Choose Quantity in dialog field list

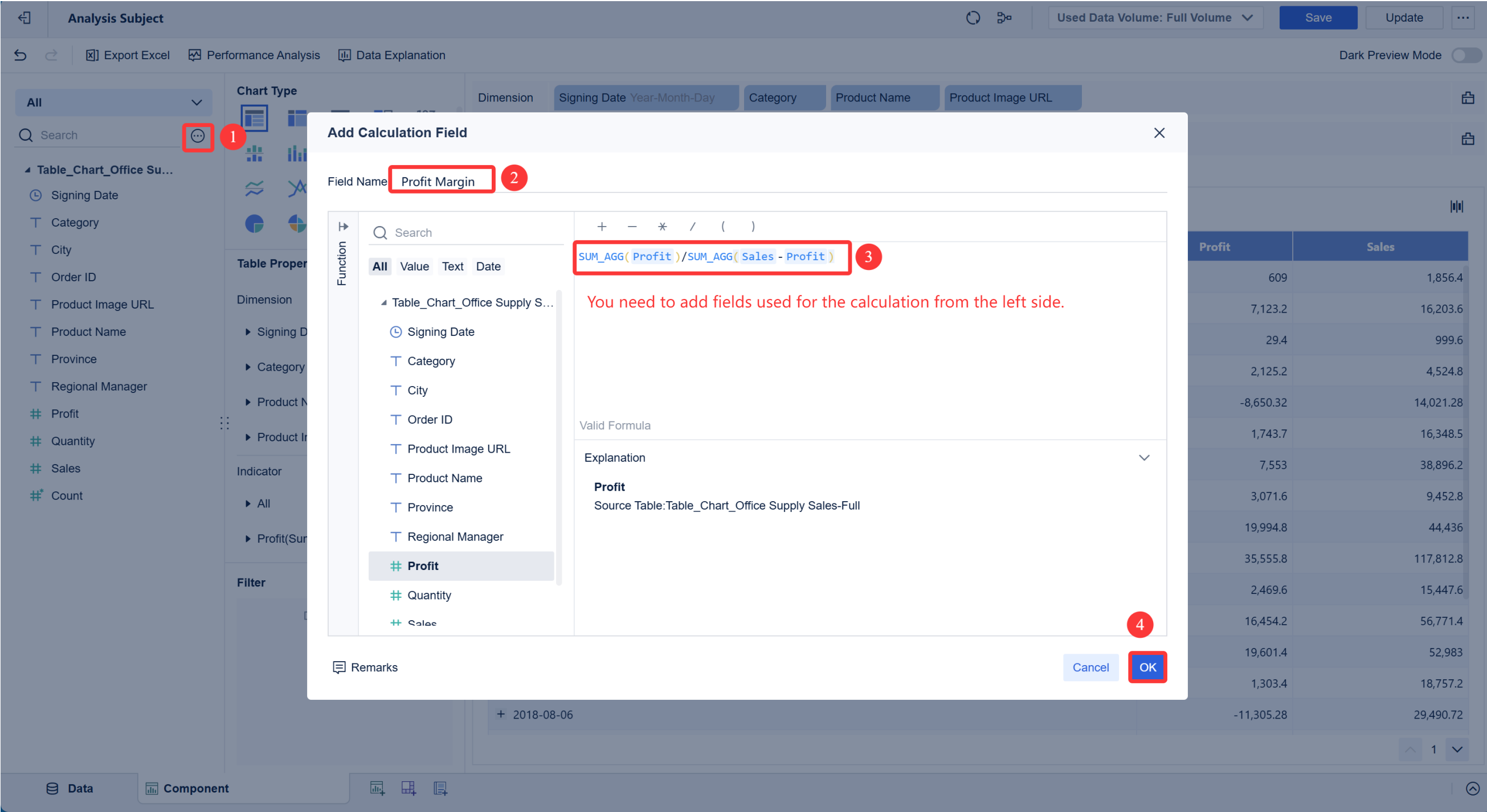pos(462,595)
